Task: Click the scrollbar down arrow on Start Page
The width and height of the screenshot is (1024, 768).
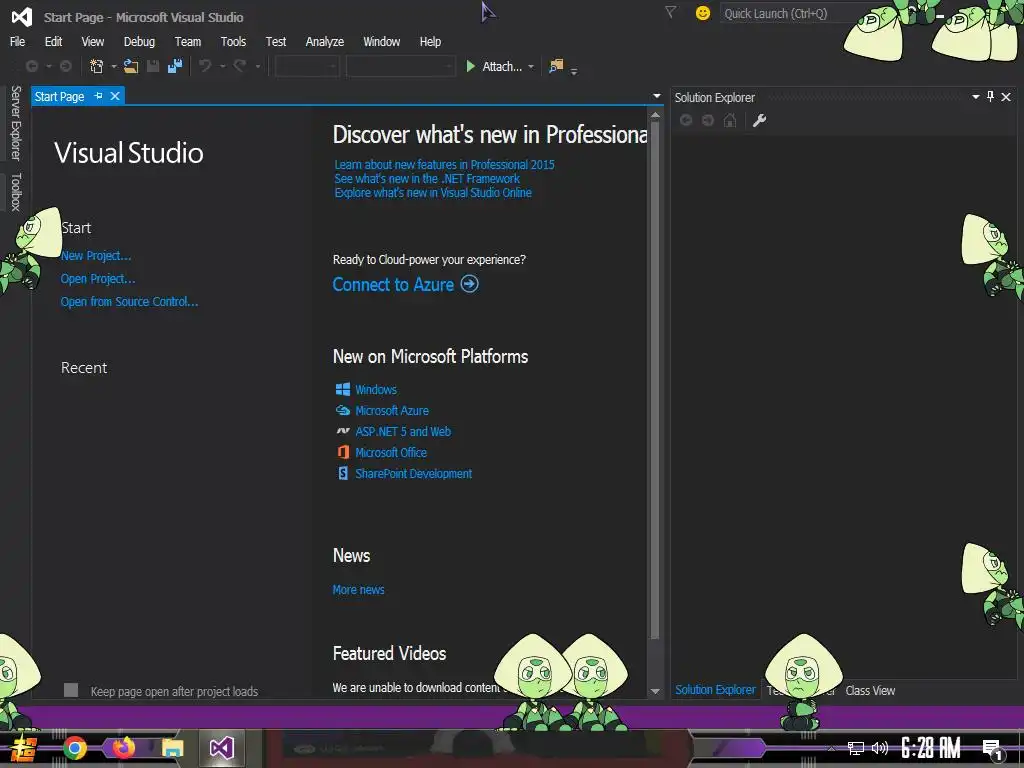Action: 655,692
